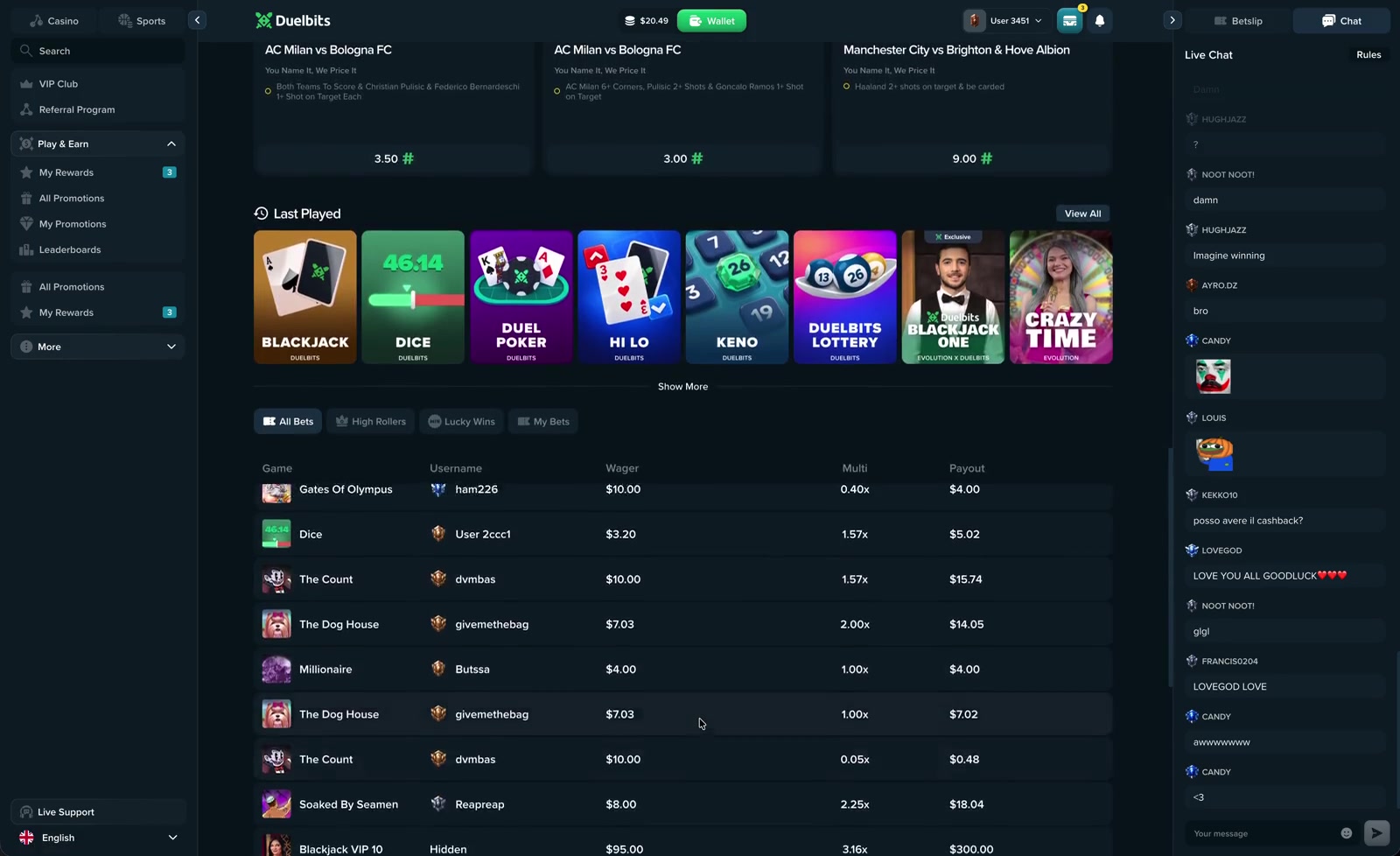
Task: Open the Duel Poker game thumbnail
Action: [521, 297]
